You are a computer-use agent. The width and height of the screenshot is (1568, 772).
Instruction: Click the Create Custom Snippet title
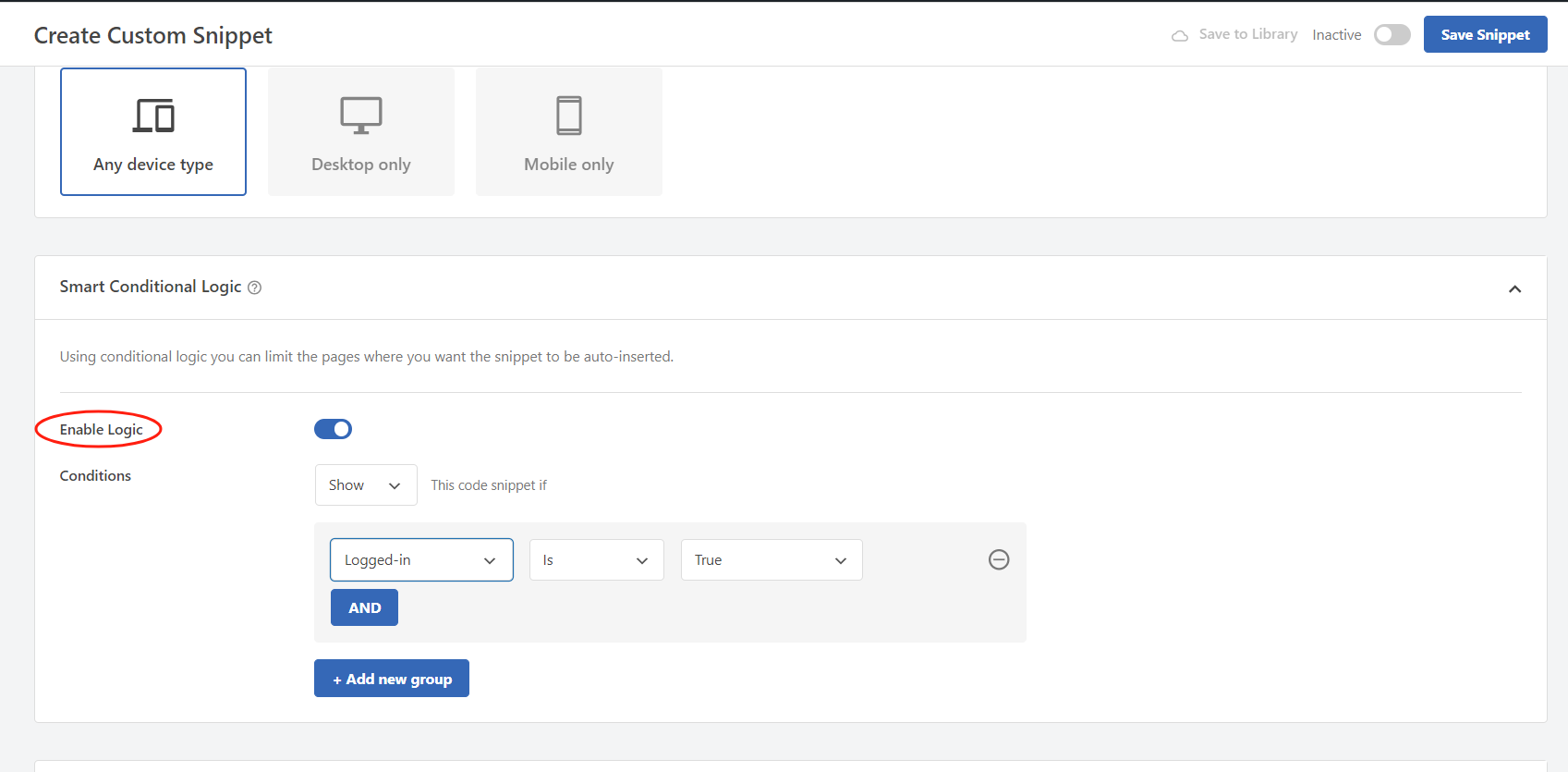click(x=153, y=35)
